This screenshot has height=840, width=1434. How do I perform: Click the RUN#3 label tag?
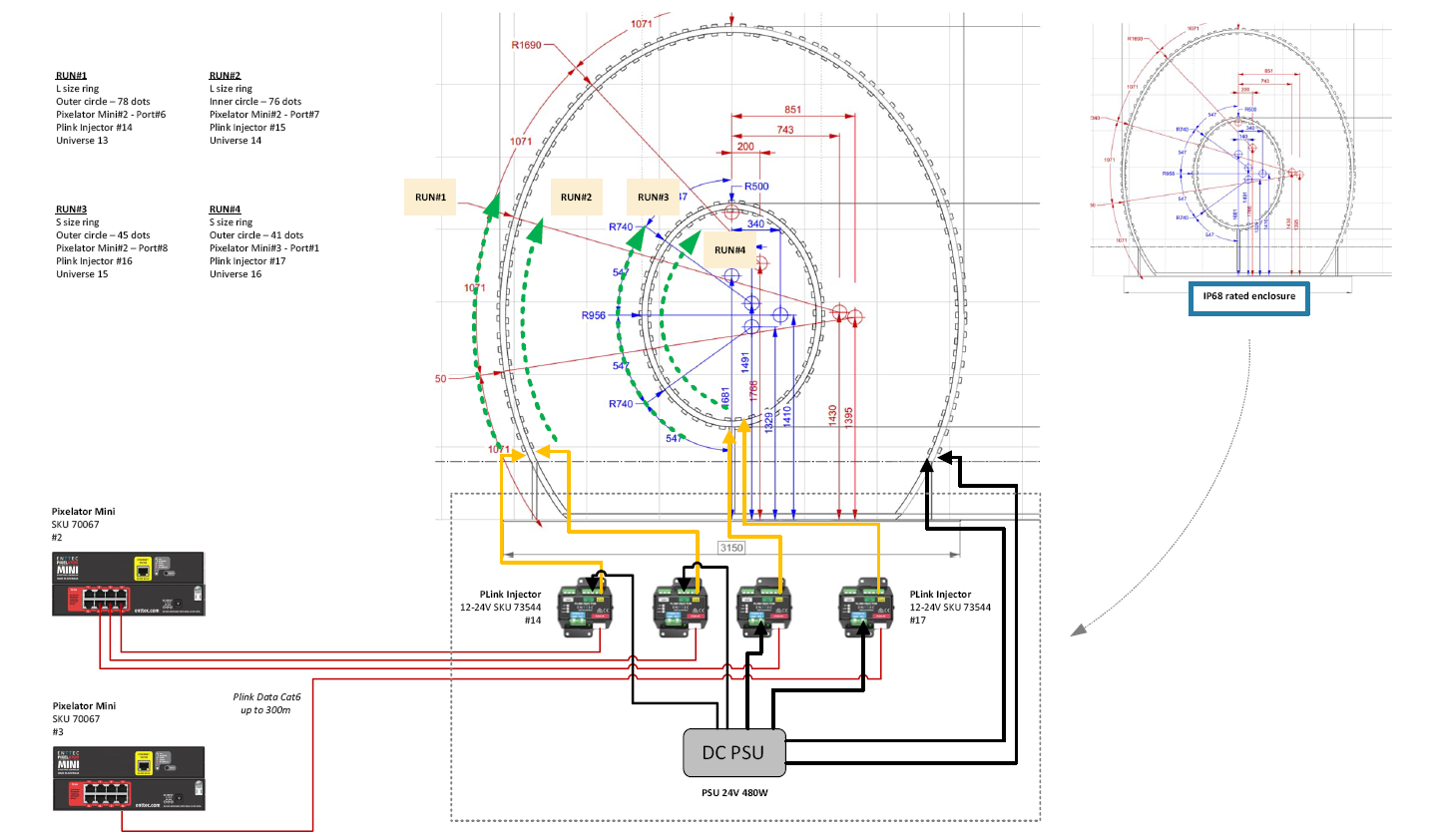[x=653, y=198]
